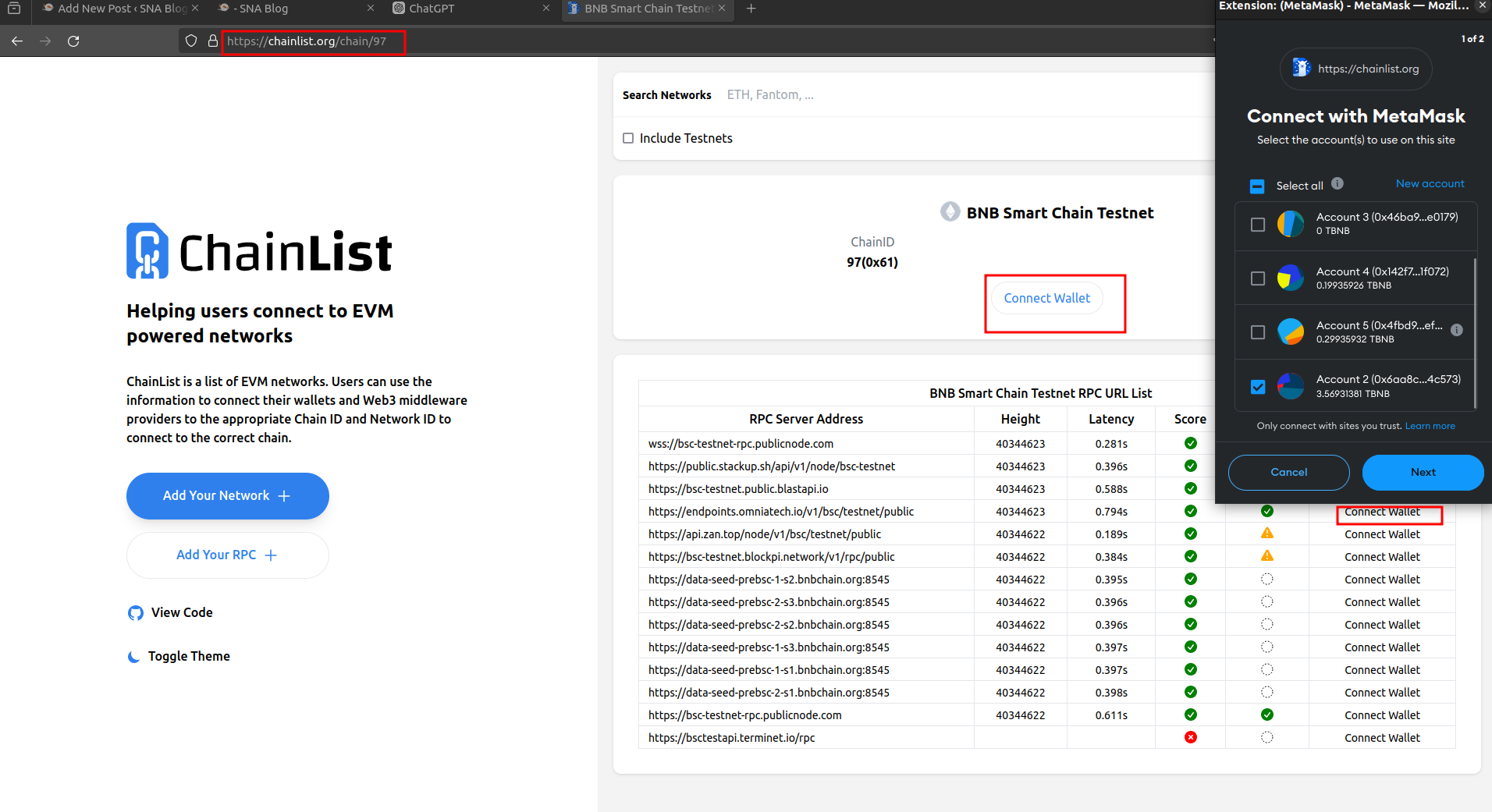Click privacy checkmark in bsc-testnet-rpc.publicnode.com https row
Screen dimensions: 1492x812
pos(1267,714)
